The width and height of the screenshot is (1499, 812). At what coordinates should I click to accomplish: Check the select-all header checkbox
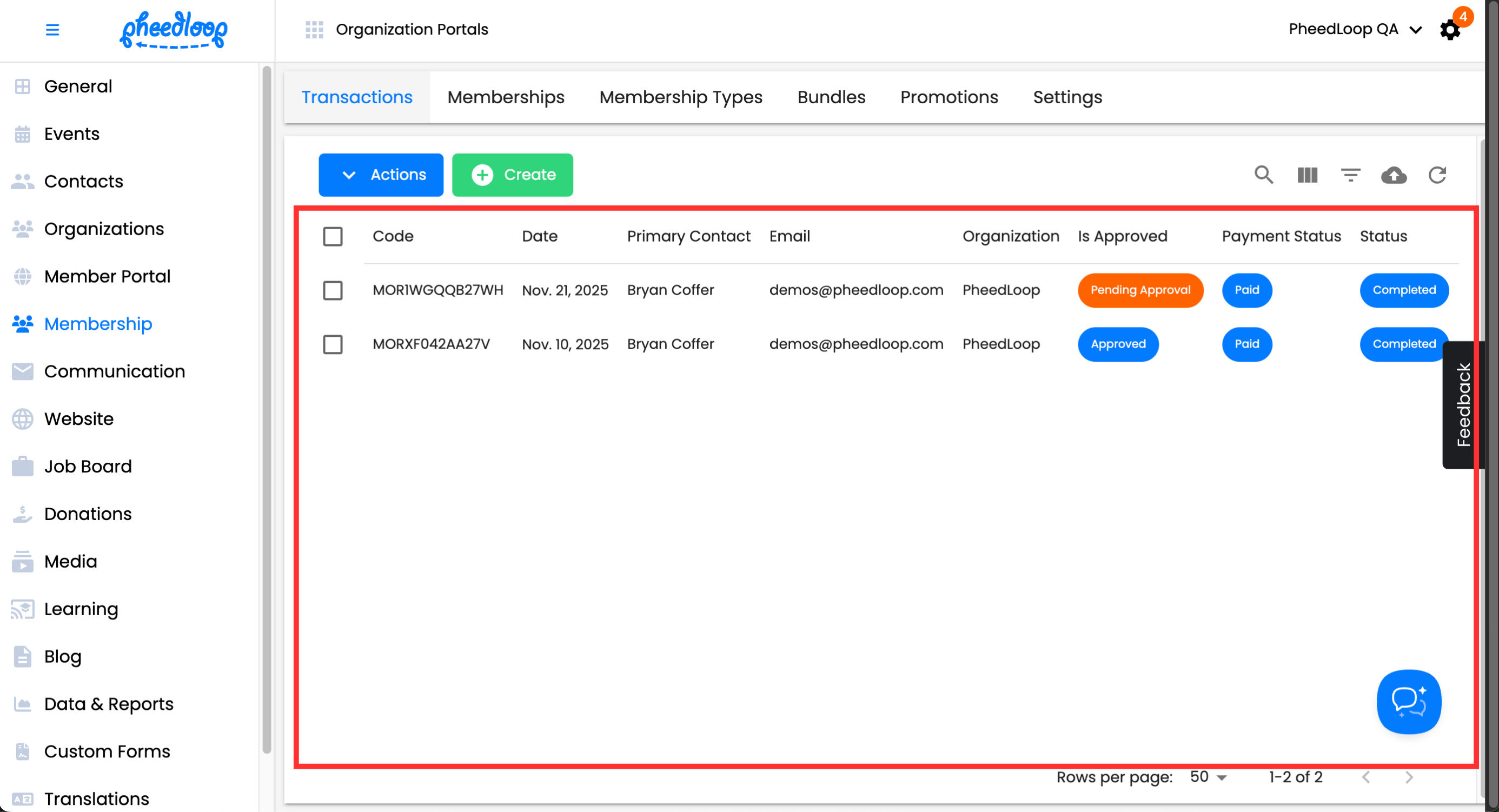333,236
